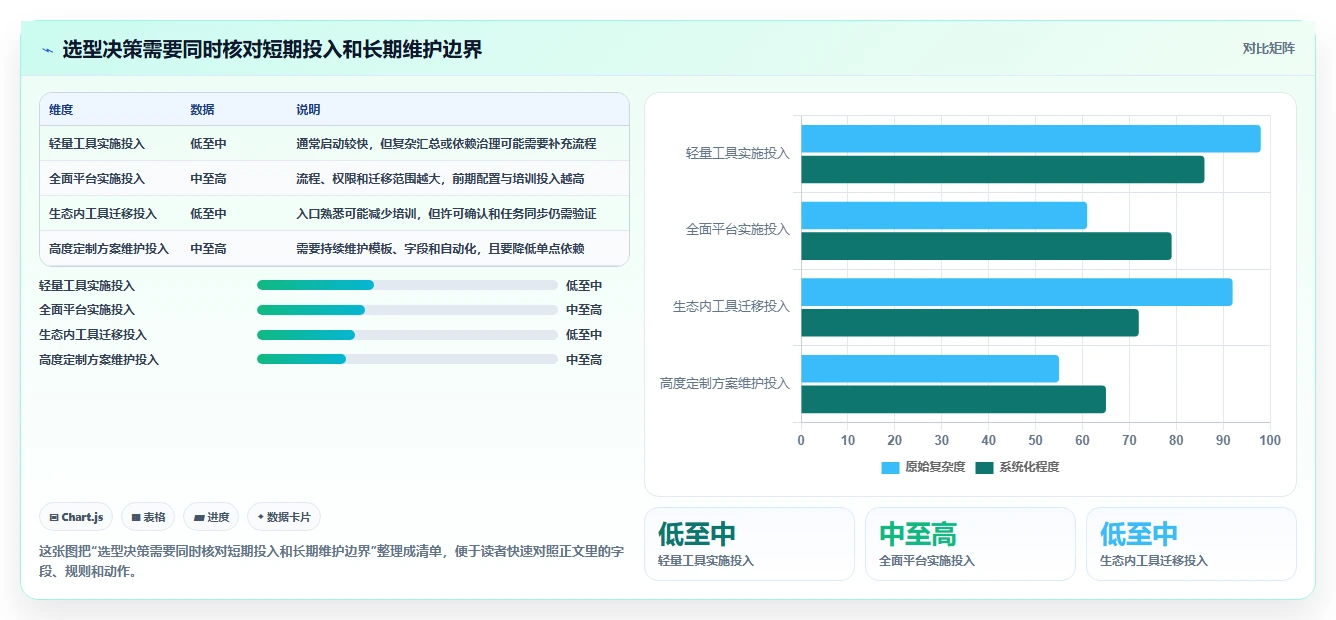Click the 原始复杂度 bar for 生态内工具迁移投入
1336x620 pixels.
pyautogui.click(x=1016, y=292)
